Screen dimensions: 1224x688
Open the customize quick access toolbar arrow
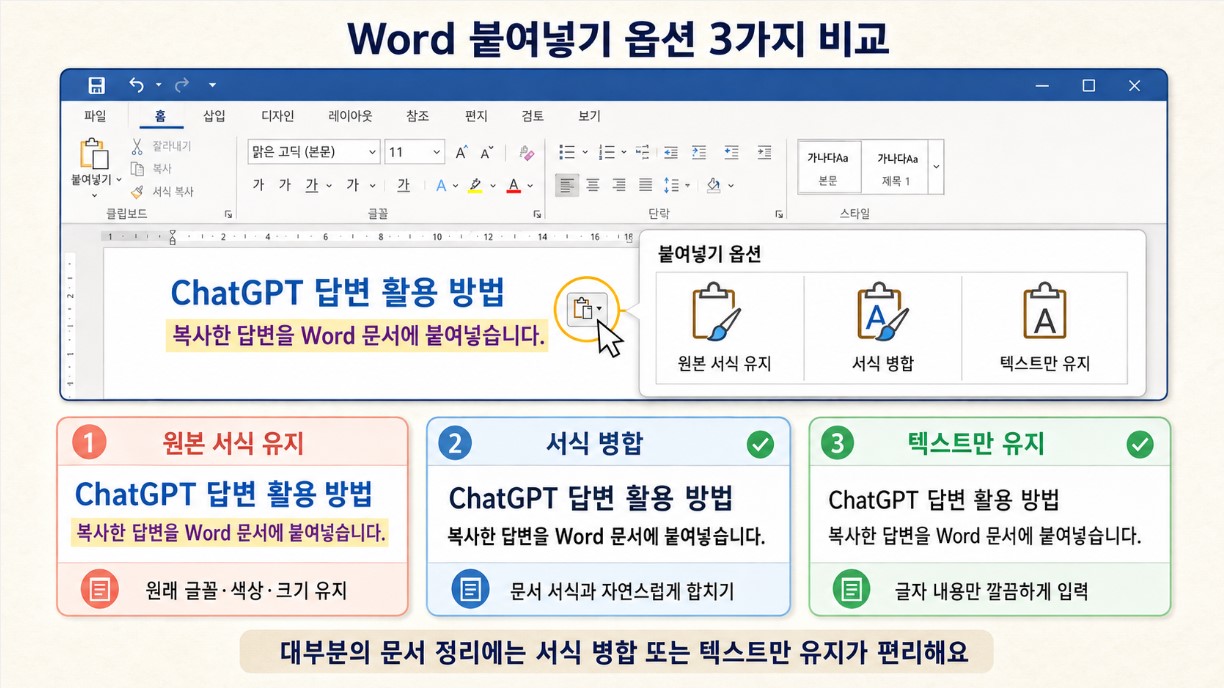(212, 85)
